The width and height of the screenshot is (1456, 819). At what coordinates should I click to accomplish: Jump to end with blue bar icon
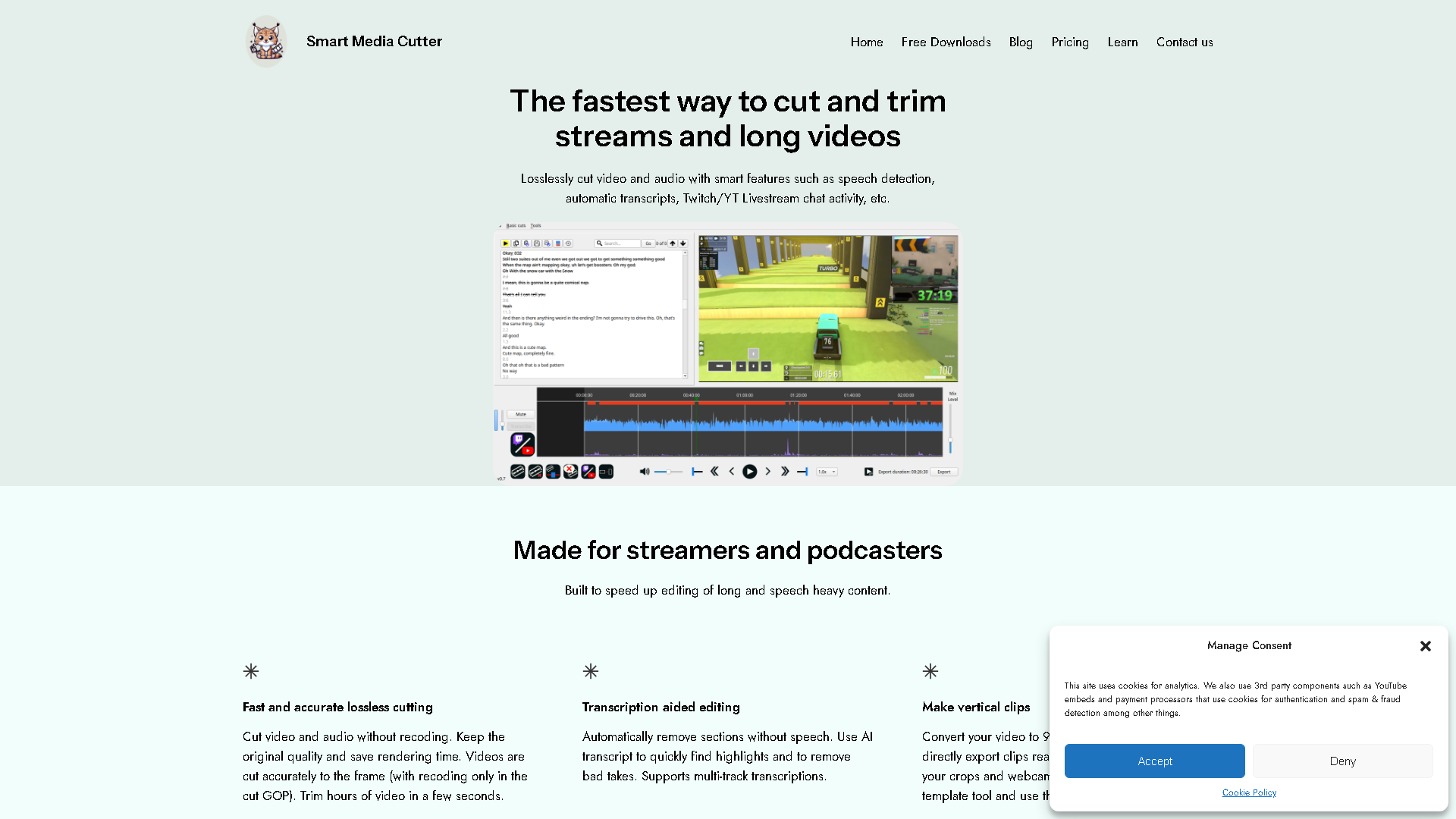point(802,472)
